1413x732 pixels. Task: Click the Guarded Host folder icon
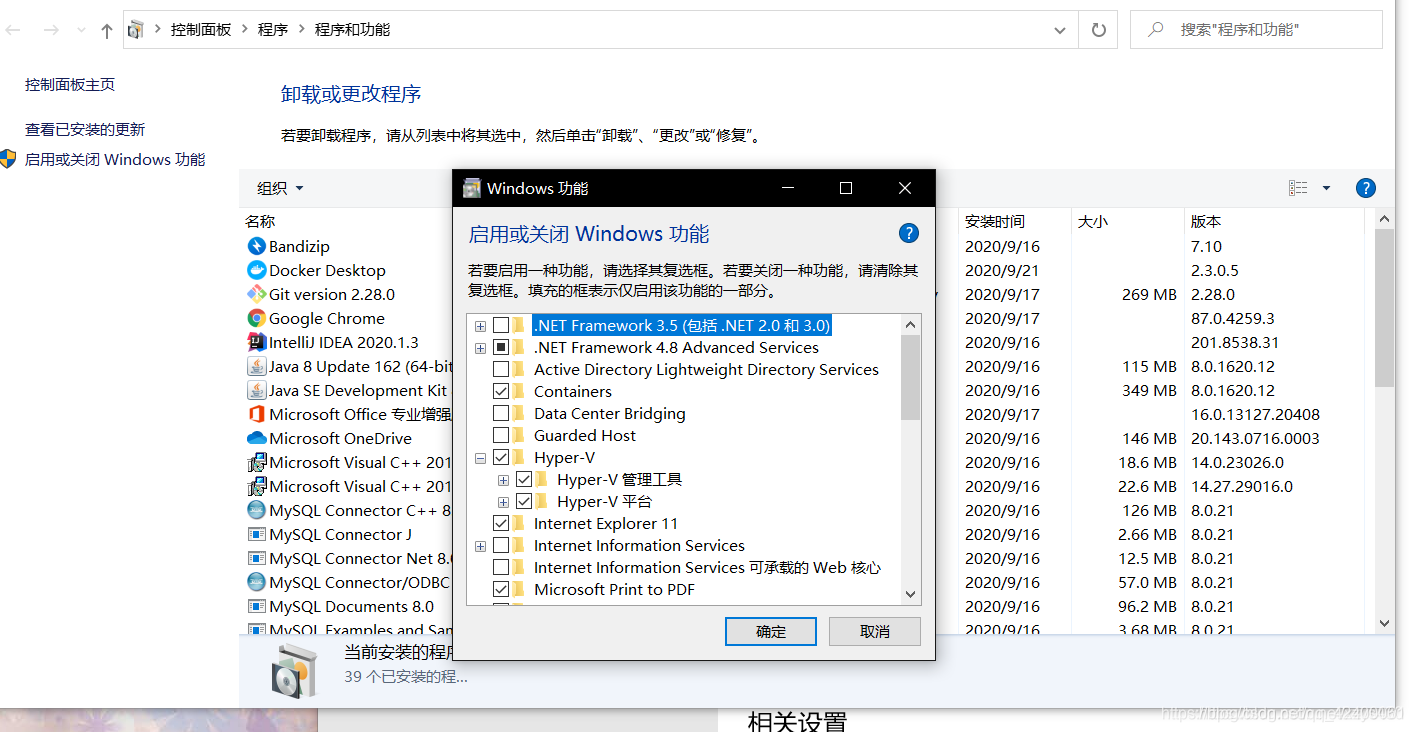click(519, 436)
